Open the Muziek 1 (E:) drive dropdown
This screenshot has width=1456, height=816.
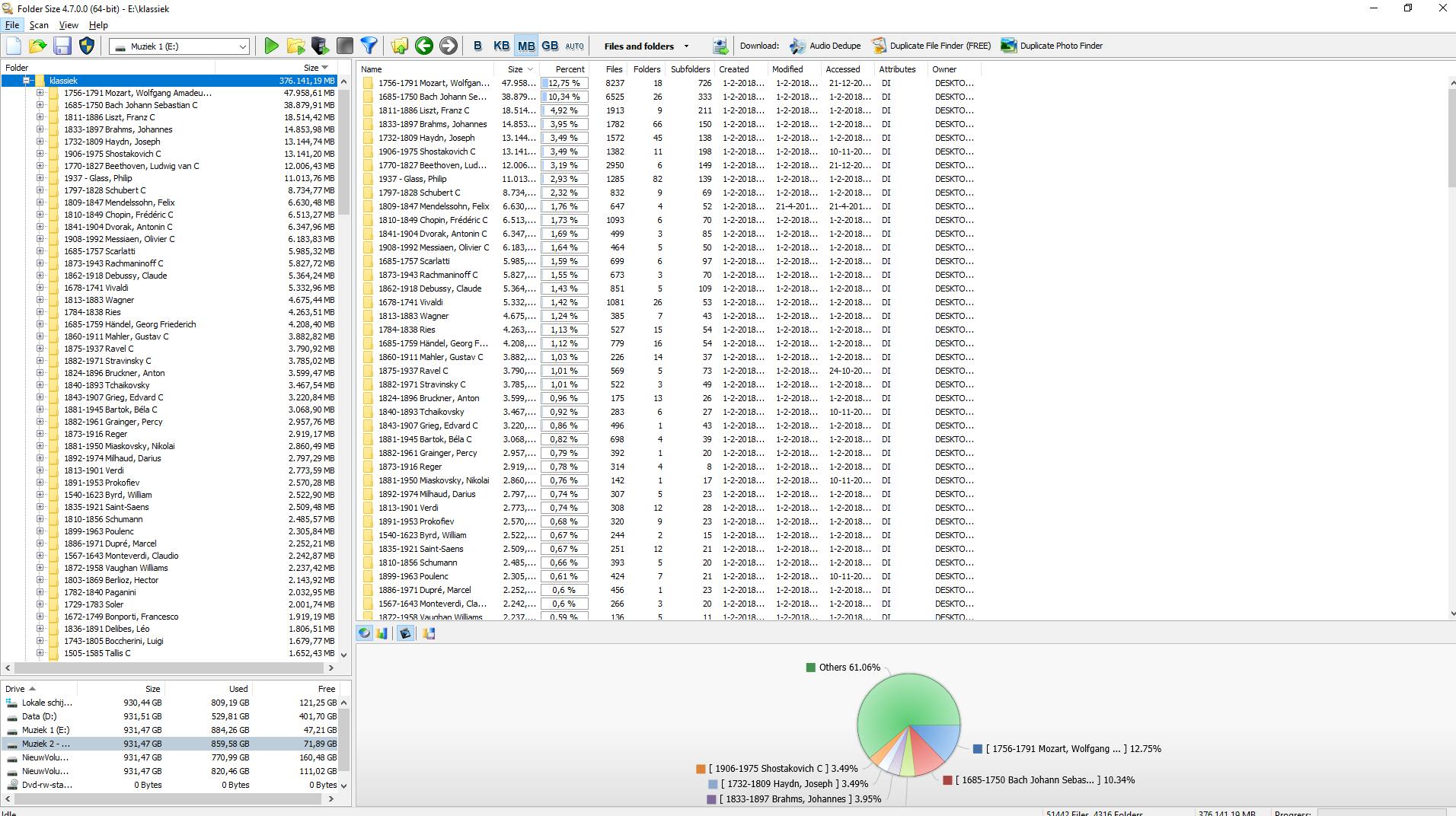(243, 46)
